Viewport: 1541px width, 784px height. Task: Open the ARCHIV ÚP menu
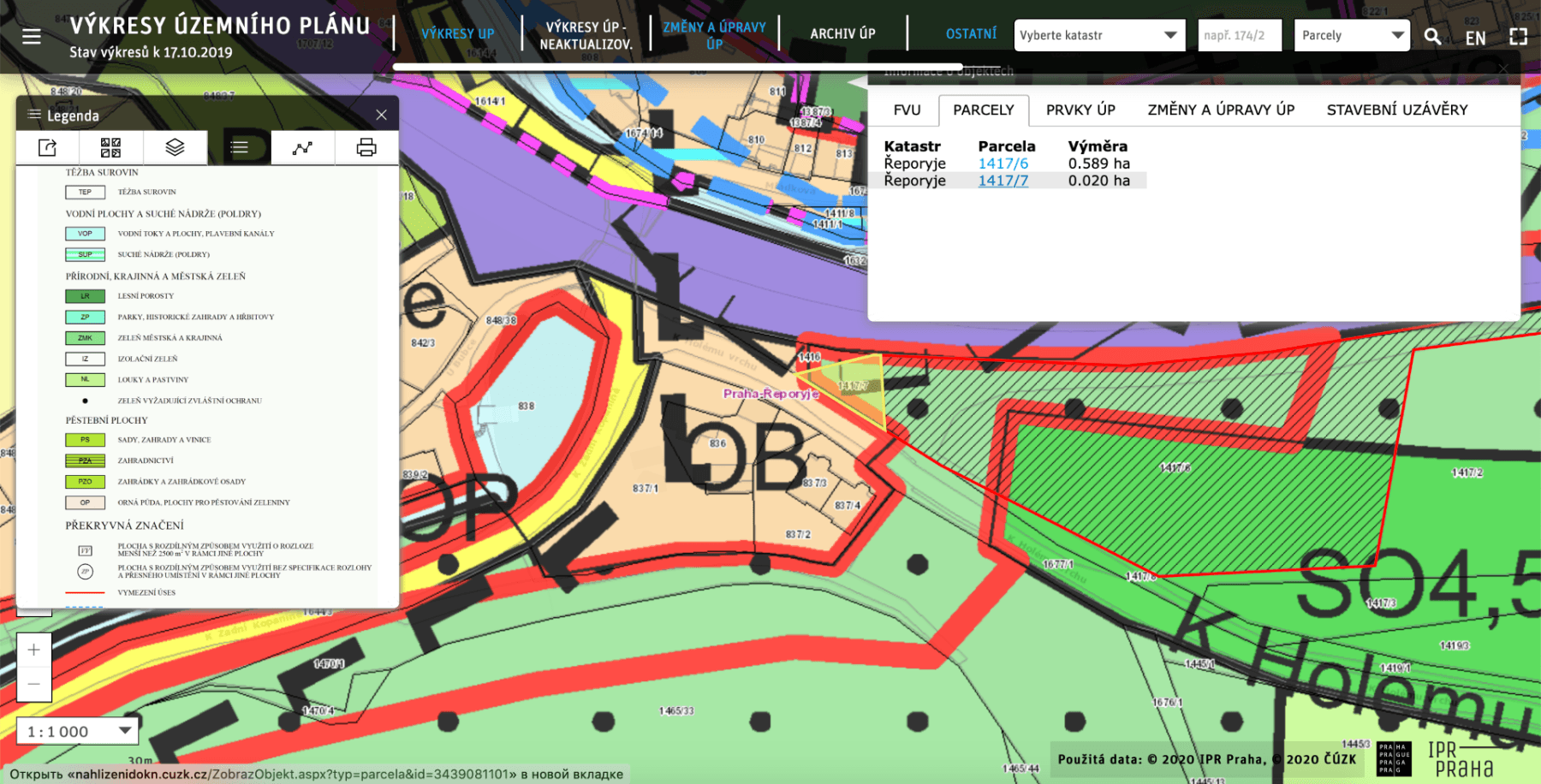point(842,34)
